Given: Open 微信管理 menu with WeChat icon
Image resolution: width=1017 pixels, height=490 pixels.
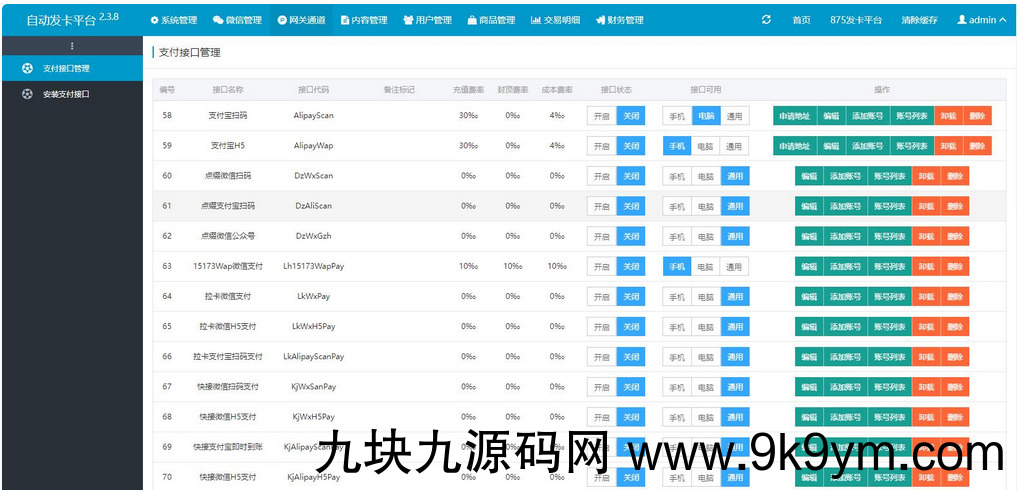Looking at the screenshot, I should 237,20.
